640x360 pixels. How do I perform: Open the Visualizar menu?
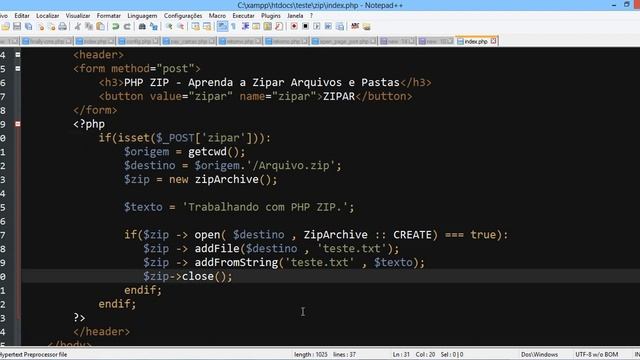pos(78,16)
